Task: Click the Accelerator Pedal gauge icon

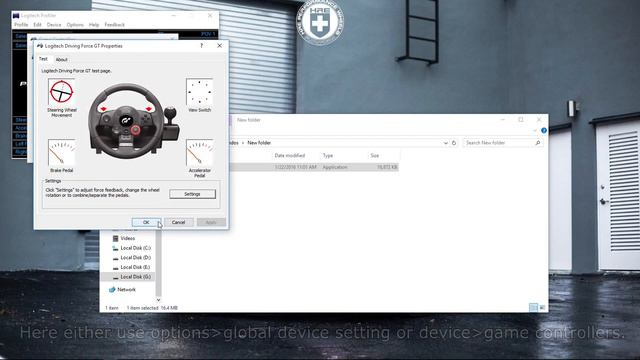Action: [x=199, y=152]
